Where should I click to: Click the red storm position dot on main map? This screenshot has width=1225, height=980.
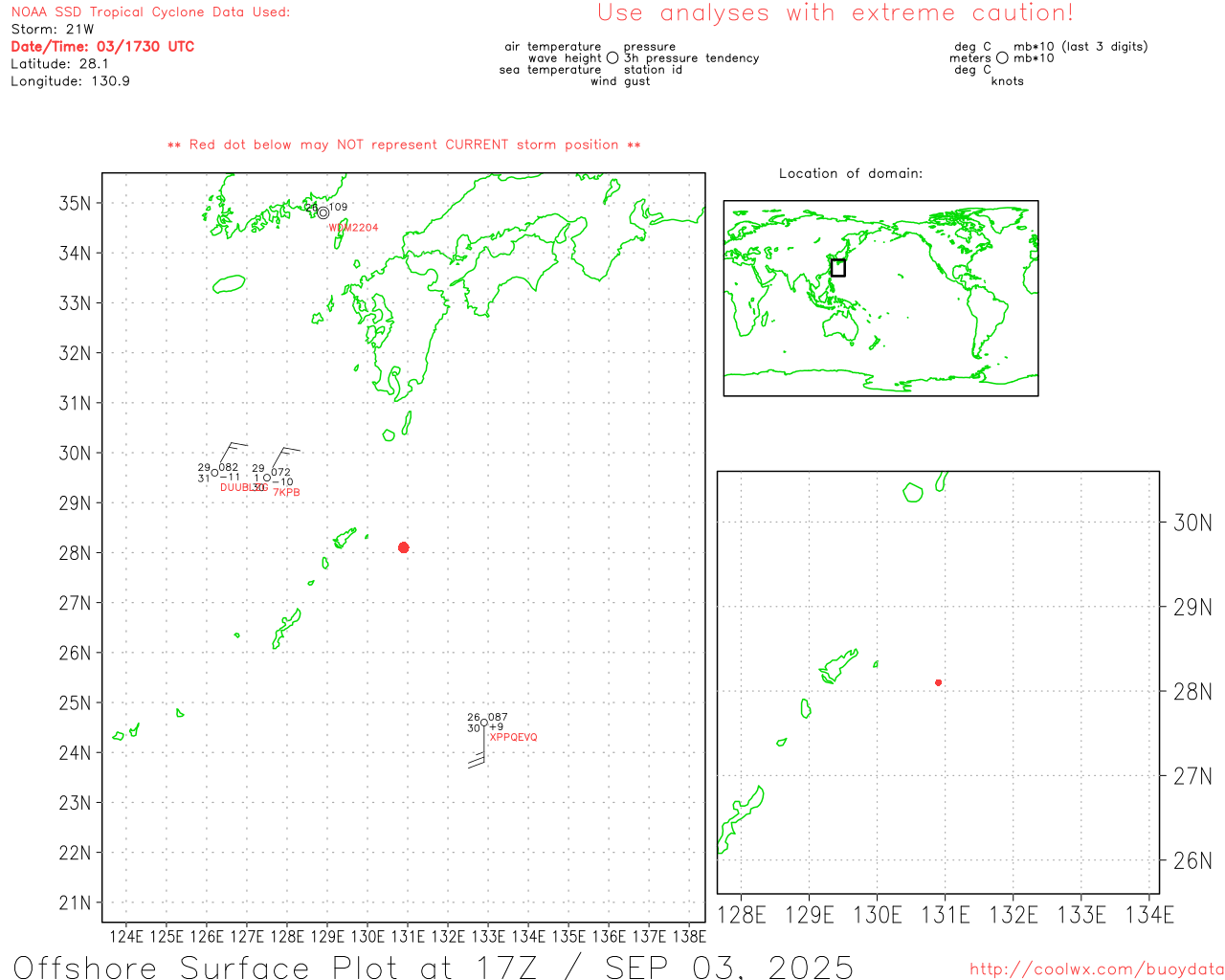tap(404, 547)
